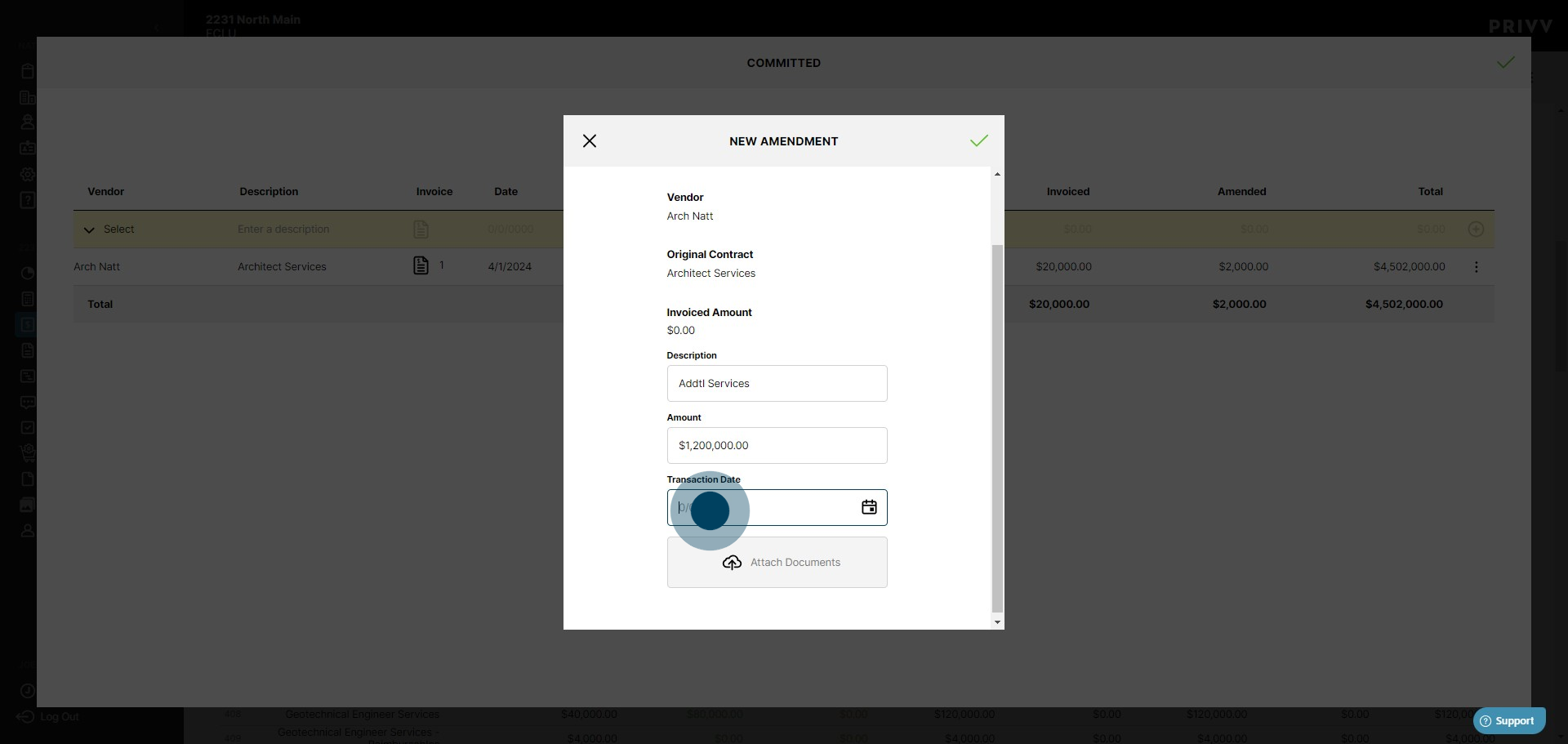Screen dimensions: 1568x744
Task: Select the Architect Services table cell
Action: click(282, 267)
